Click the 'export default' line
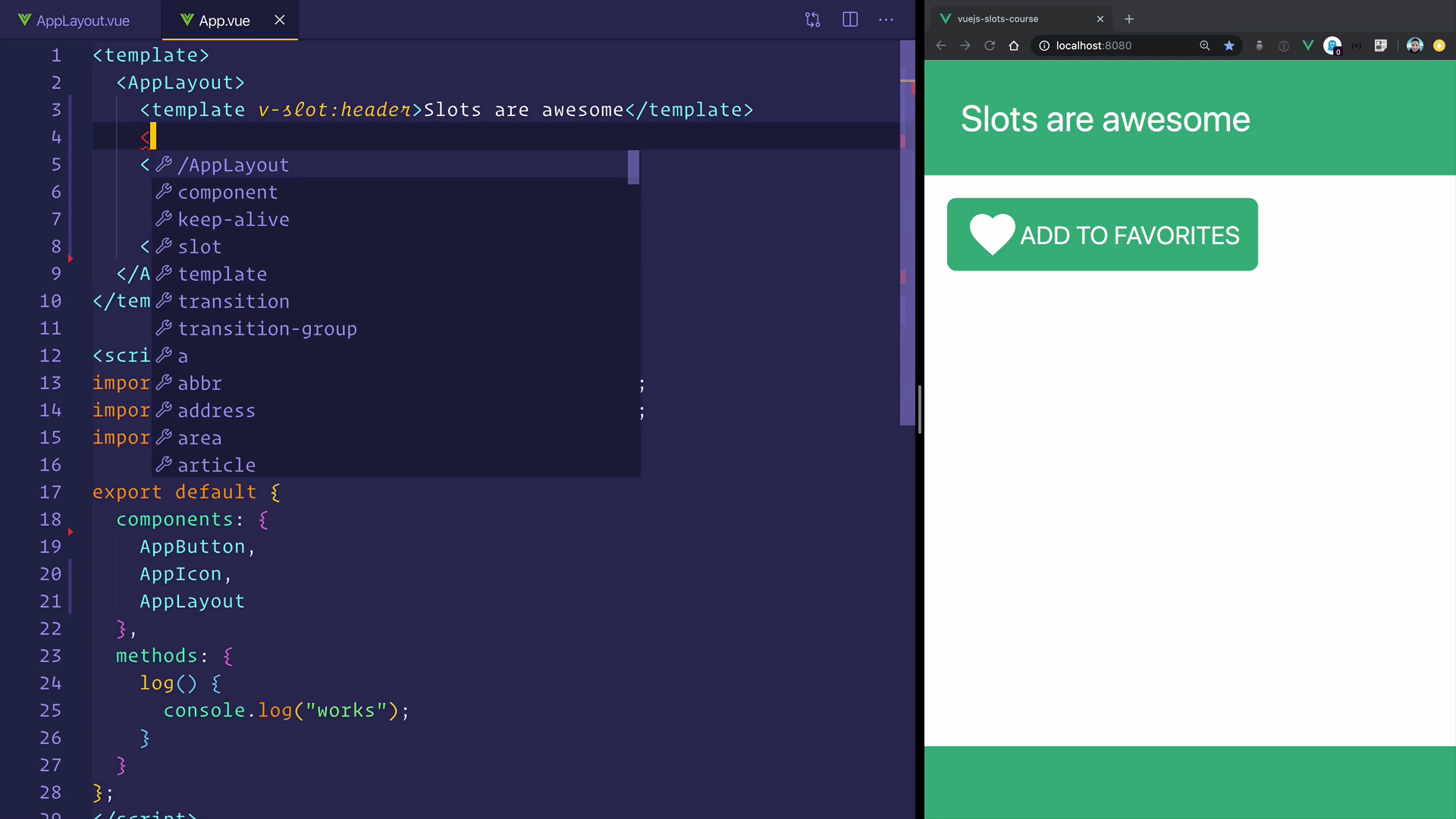Viewport: 1456px width, 819px height. click(187, 492)
